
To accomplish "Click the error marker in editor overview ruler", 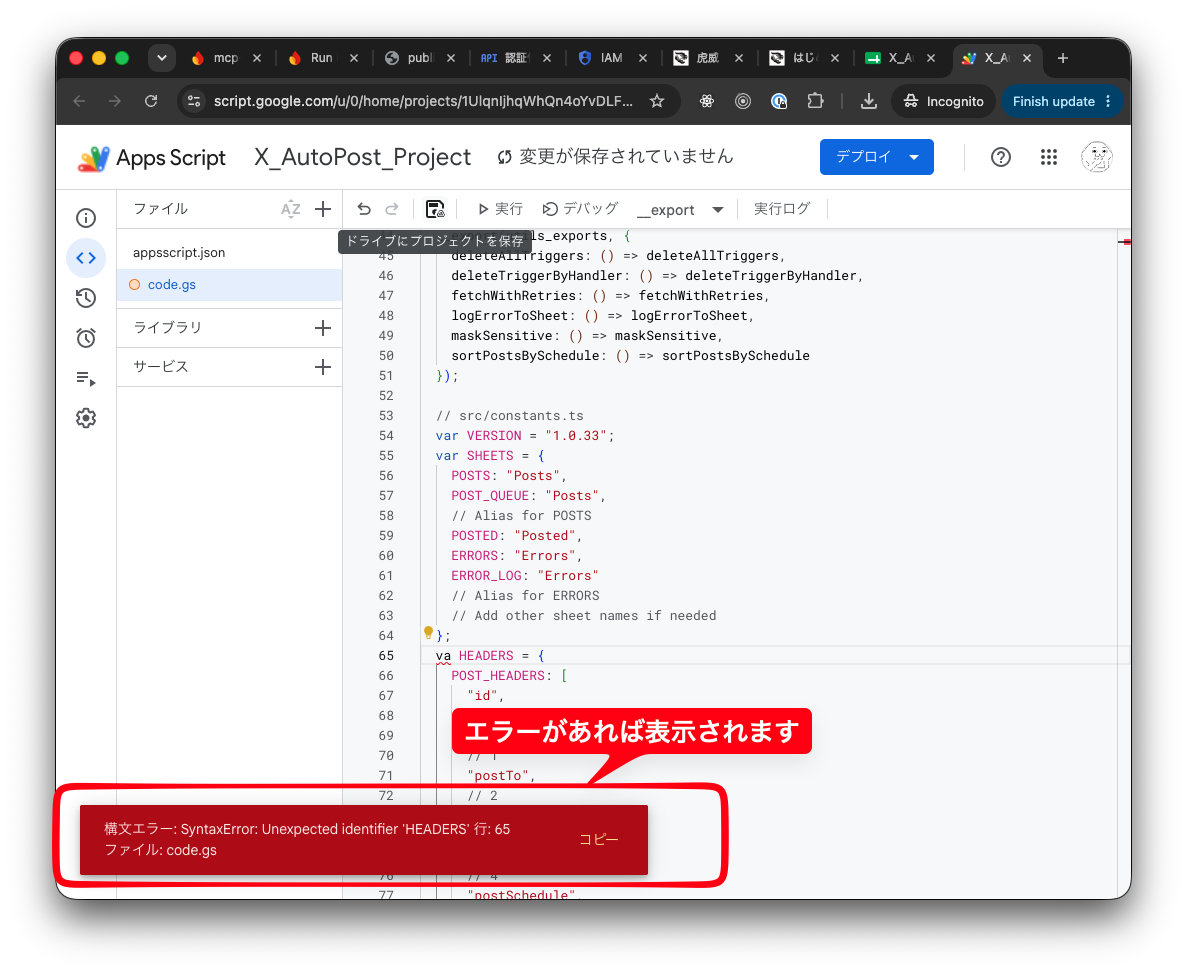I will pos(1126,242).
